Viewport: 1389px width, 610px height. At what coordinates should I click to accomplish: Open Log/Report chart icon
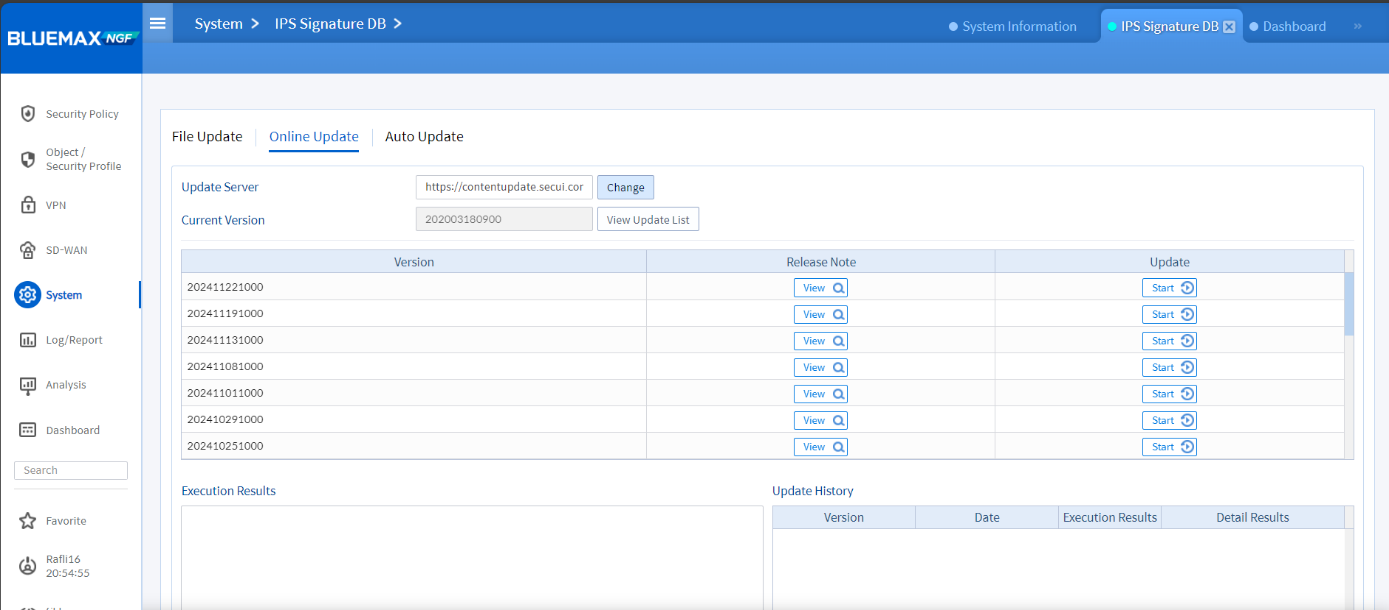coord(28,340)
